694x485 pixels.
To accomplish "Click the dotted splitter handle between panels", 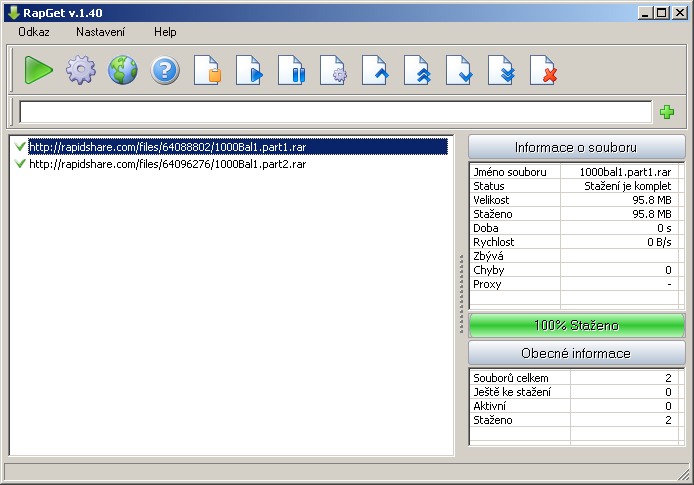I will pos(461,294).
